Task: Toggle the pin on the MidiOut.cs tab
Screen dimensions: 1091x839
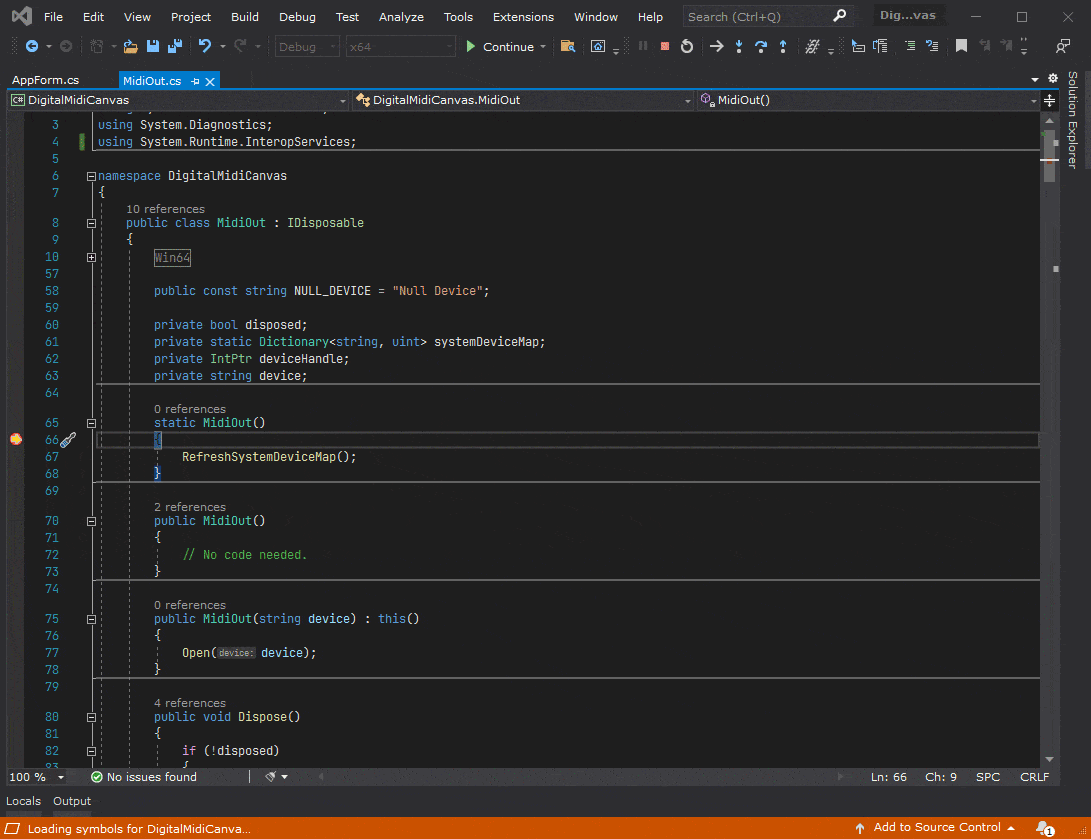Action: tap(195, 81)
